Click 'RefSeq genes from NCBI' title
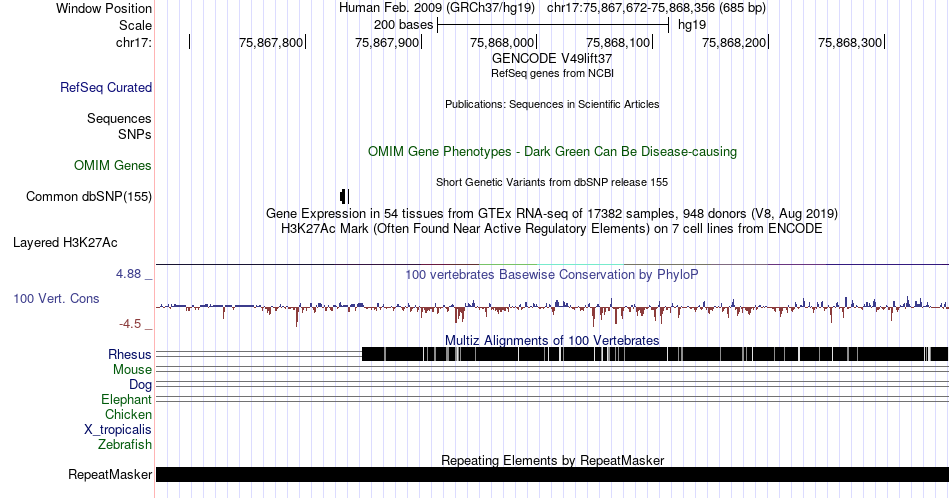Image resolution: width=950 pixels, height=498 pixels. [552, 73]
